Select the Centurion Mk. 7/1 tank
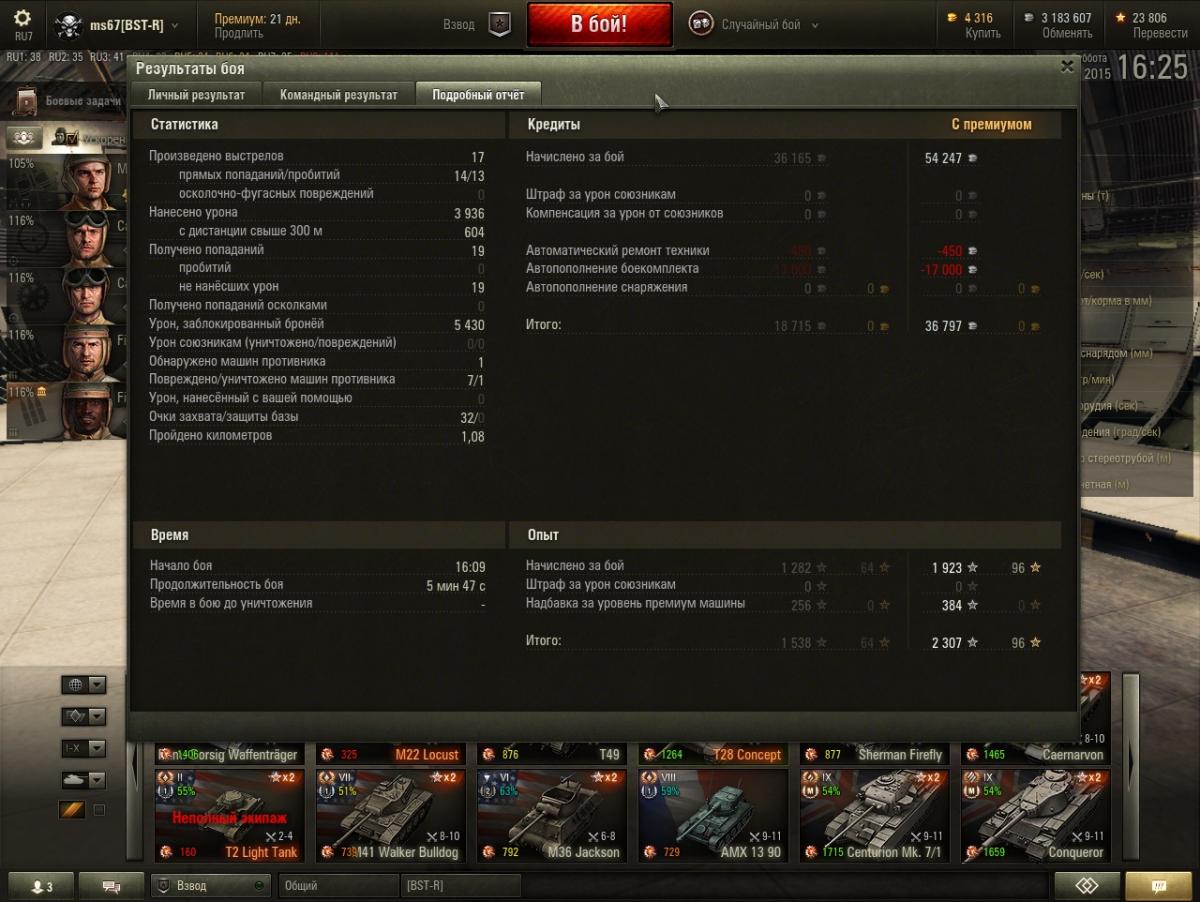 (874, 815)
